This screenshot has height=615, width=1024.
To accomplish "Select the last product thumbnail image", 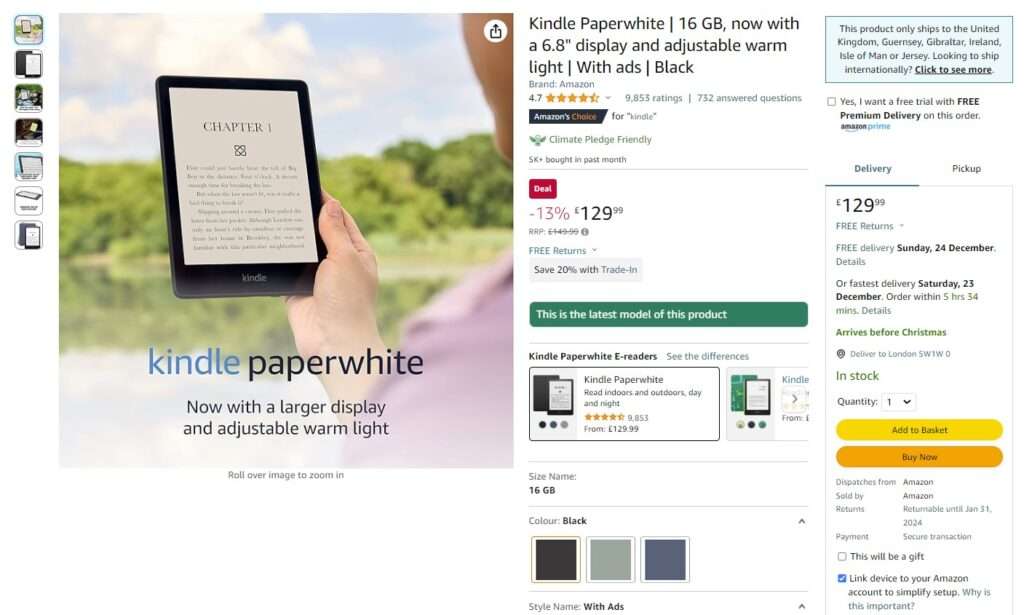I will click(29, 235).
